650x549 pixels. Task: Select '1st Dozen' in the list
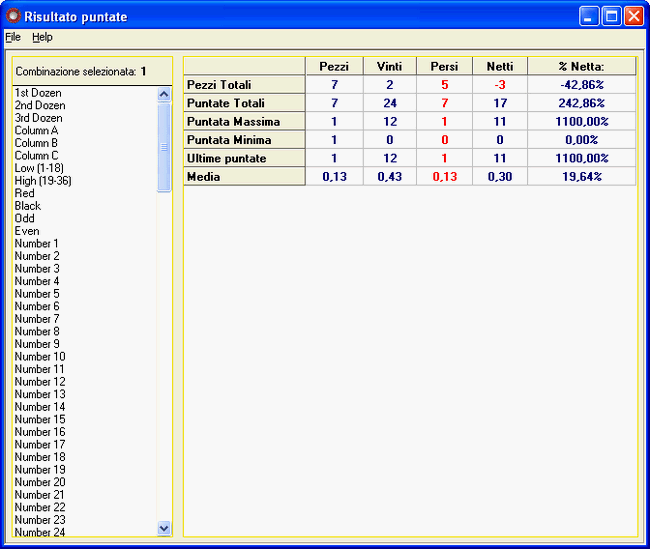37,93
